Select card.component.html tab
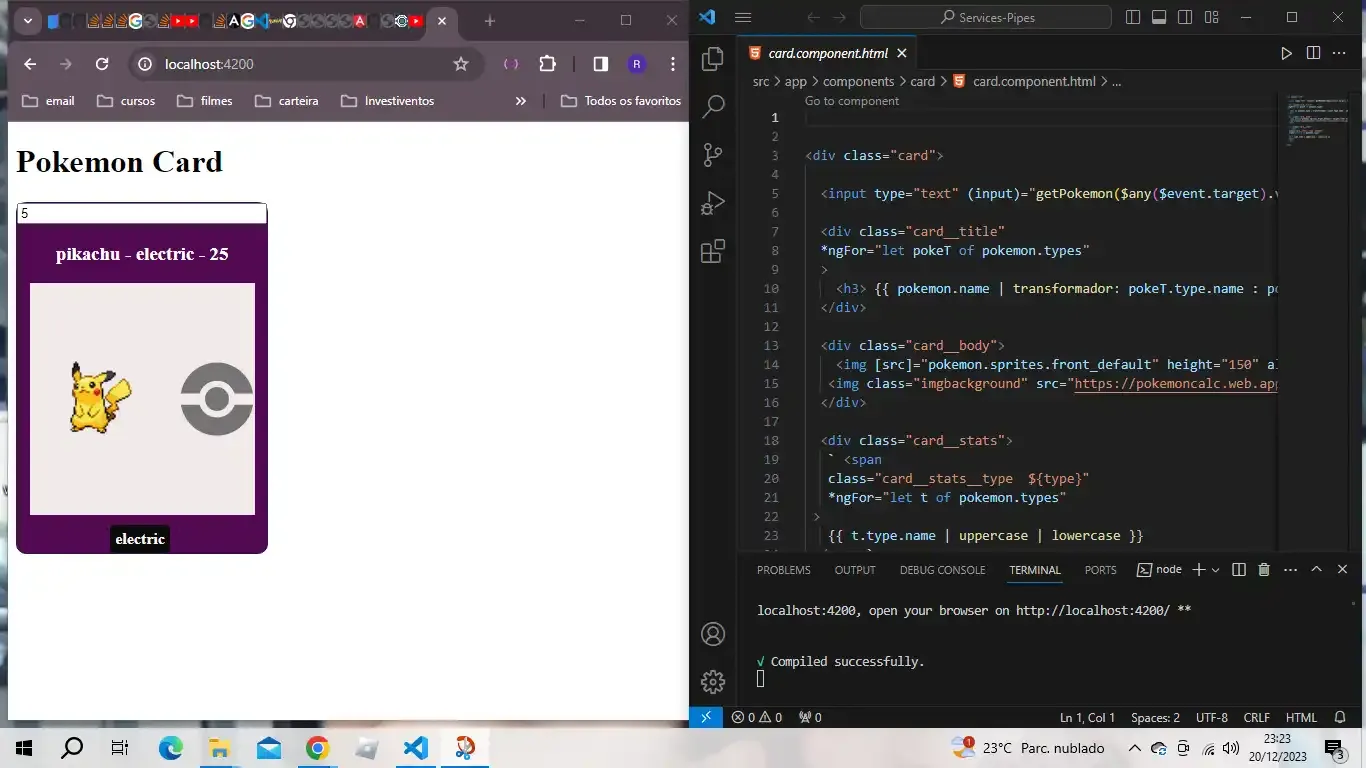This screenshot has width=1366, height=768. (x=826, y=53)
